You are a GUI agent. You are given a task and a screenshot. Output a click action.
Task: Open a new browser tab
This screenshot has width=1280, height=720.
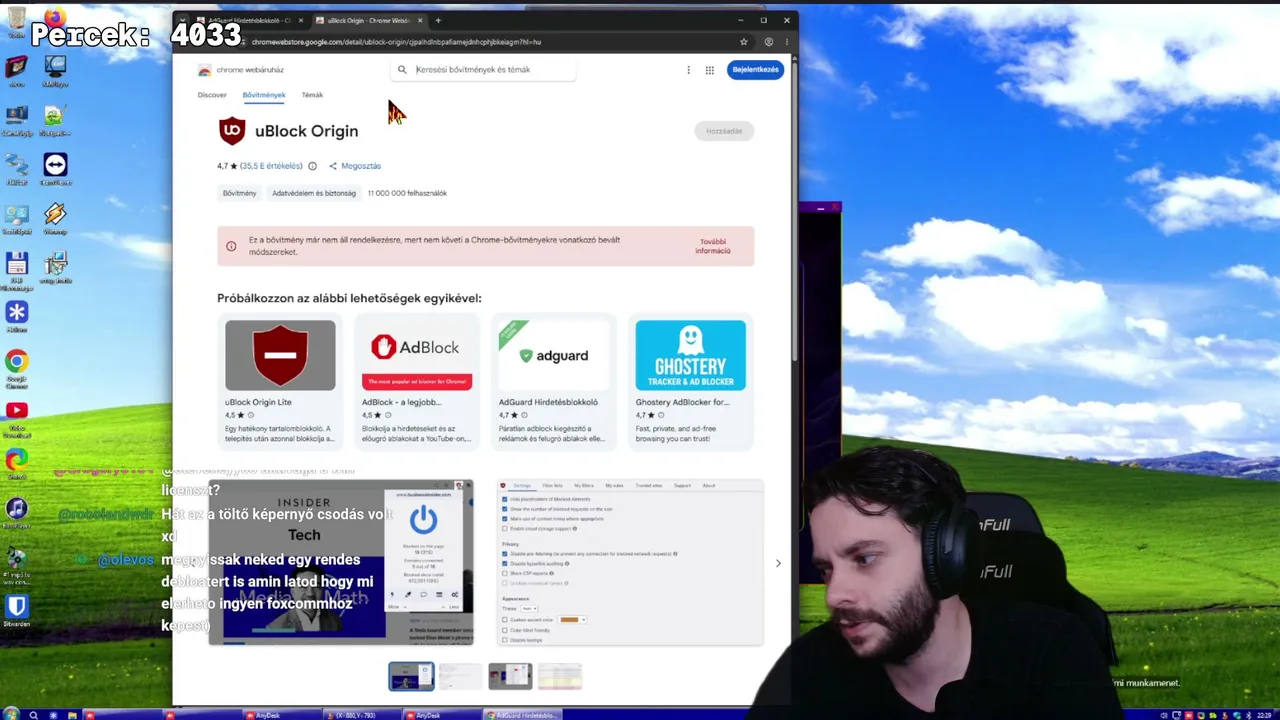click(x=438, y=20)
